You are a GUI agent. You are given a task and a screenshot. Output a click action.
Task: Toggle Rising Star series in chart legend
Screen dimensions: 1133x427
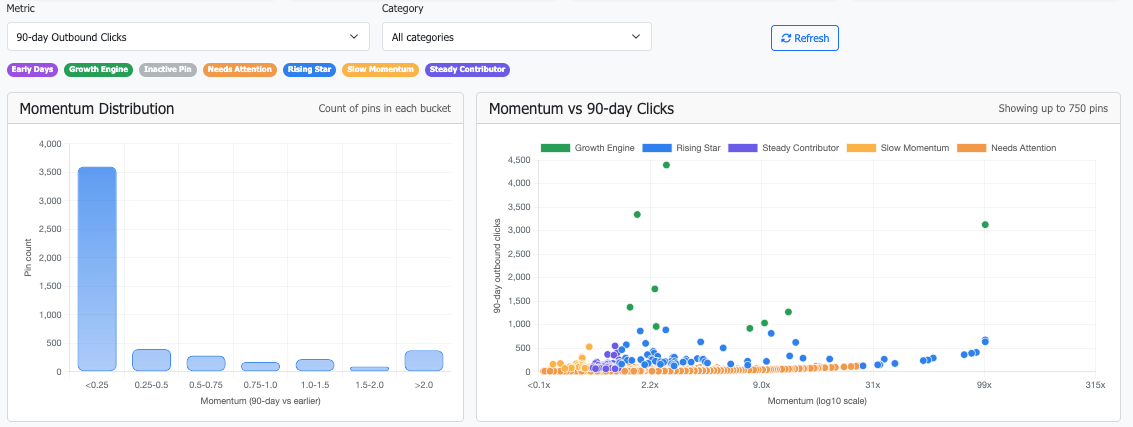(685, 148)
